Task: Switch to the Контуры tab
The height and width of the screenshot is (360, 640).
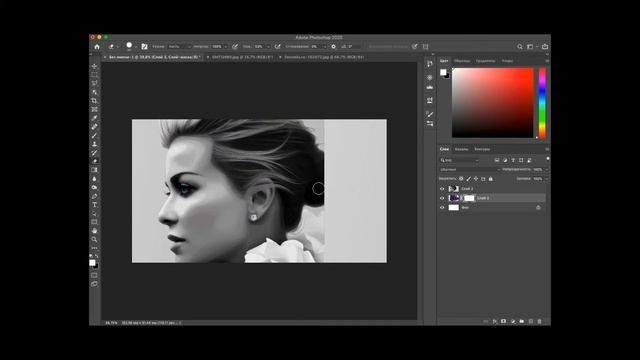Action: [x=482, y=149]
